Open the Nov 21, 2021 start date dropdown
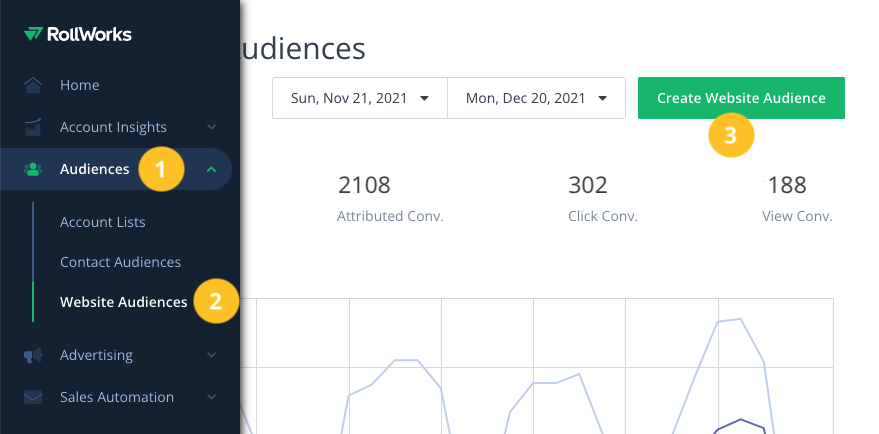The width and height of the screenshot is (879, 434). tap(359, 98)
